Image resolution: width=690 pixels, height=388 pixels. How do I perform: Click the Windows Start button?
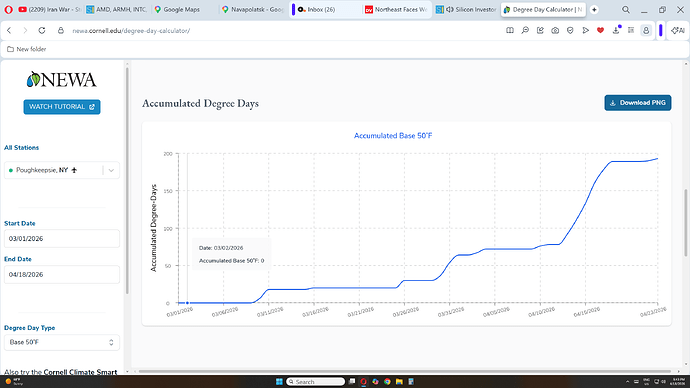(279, 381)
